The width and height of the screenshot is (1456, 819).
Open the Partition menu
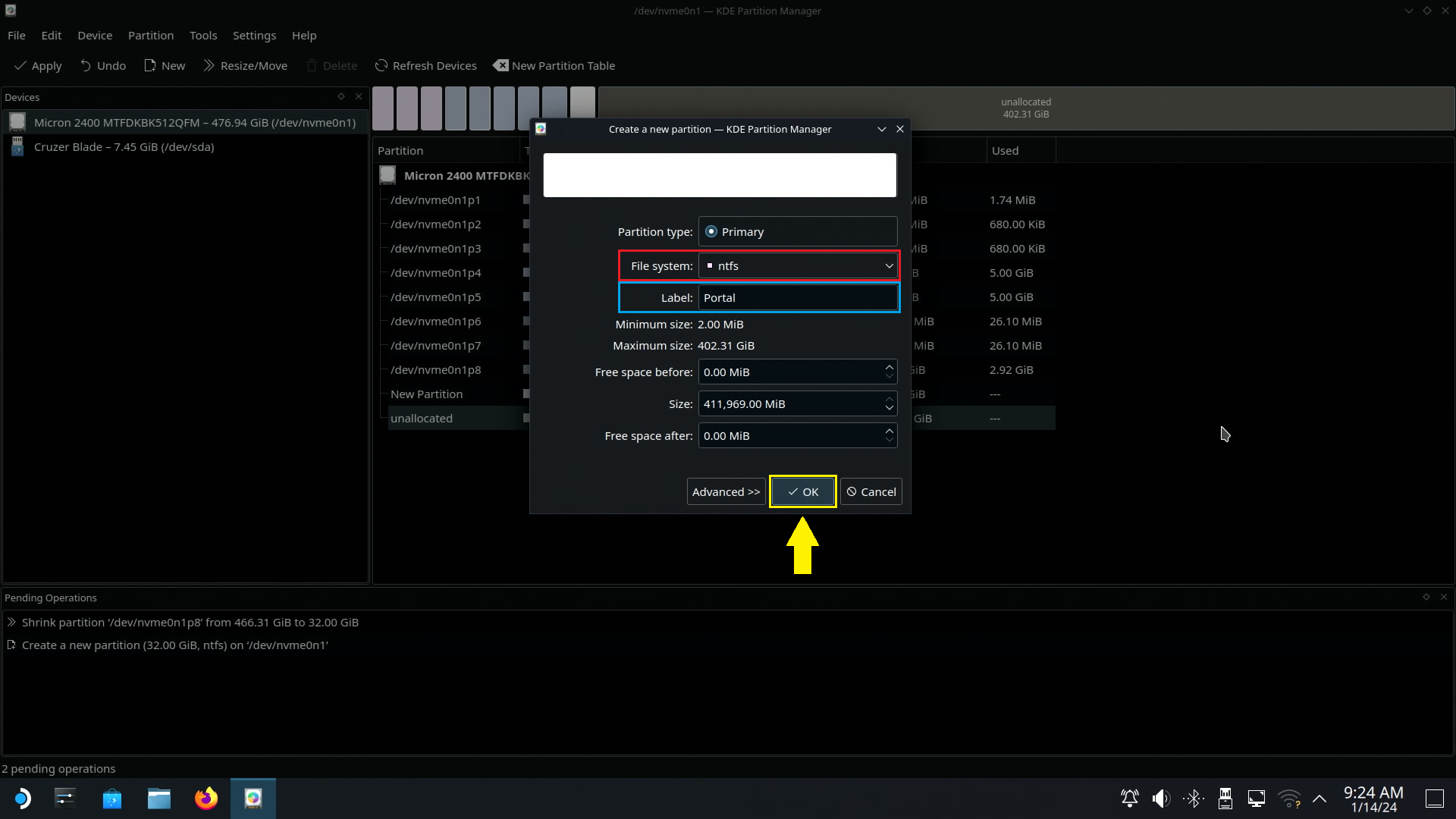150,36
